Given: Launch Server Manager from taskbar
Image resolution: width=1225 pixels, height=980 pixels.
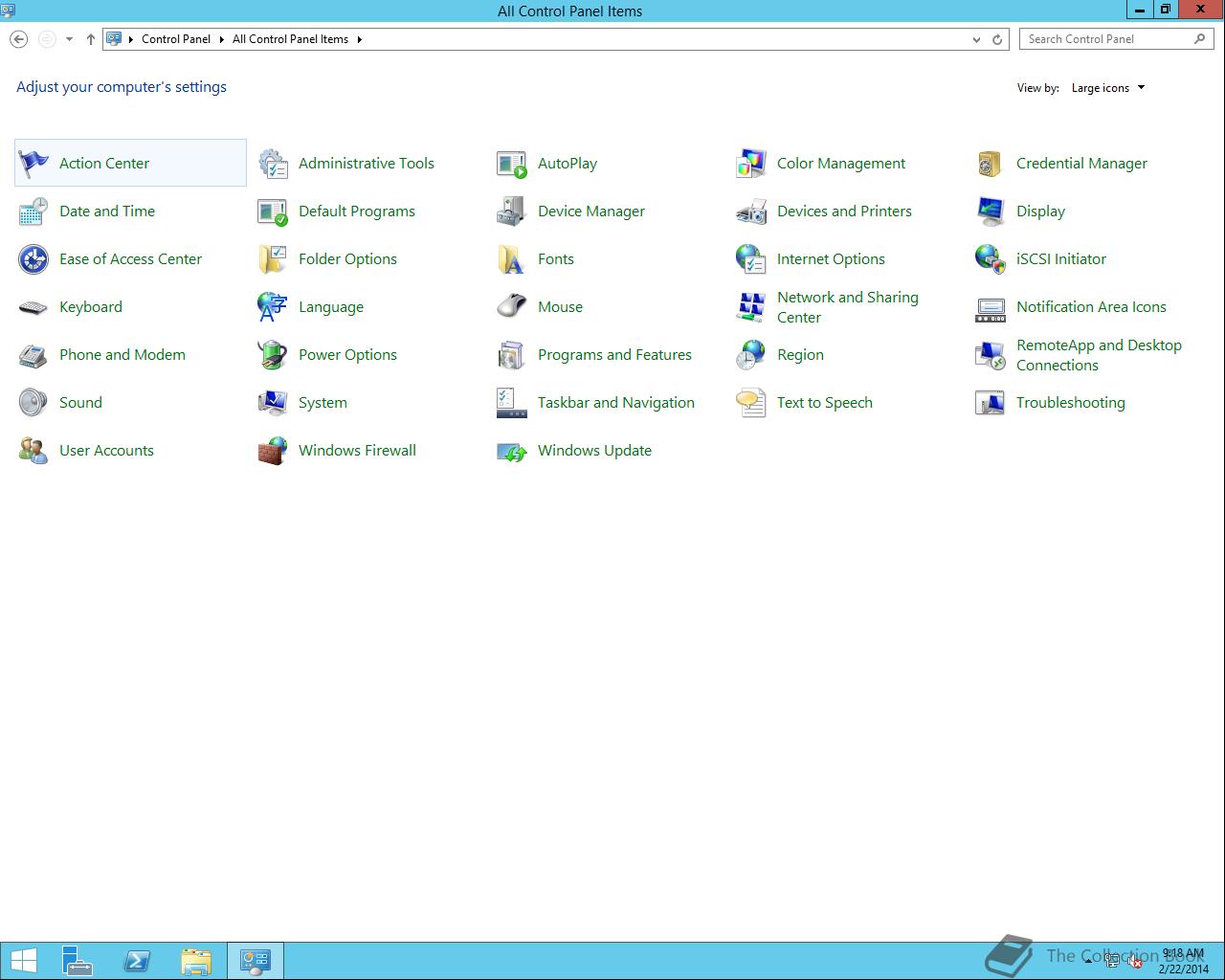Looking at the screenshot, I should [x=78, y=961].
